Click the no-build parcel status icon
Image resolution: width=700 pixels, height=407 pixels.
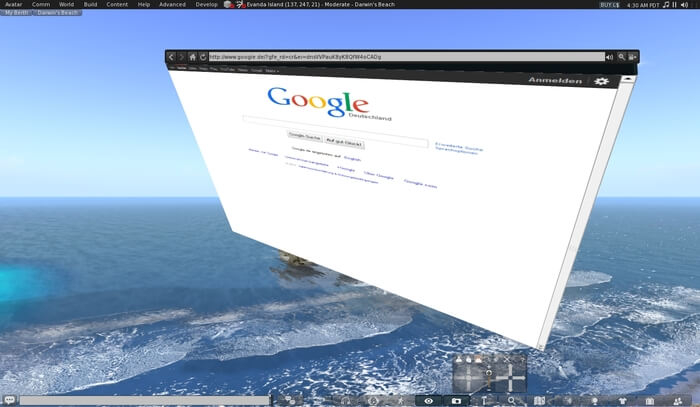pos(228,4)
